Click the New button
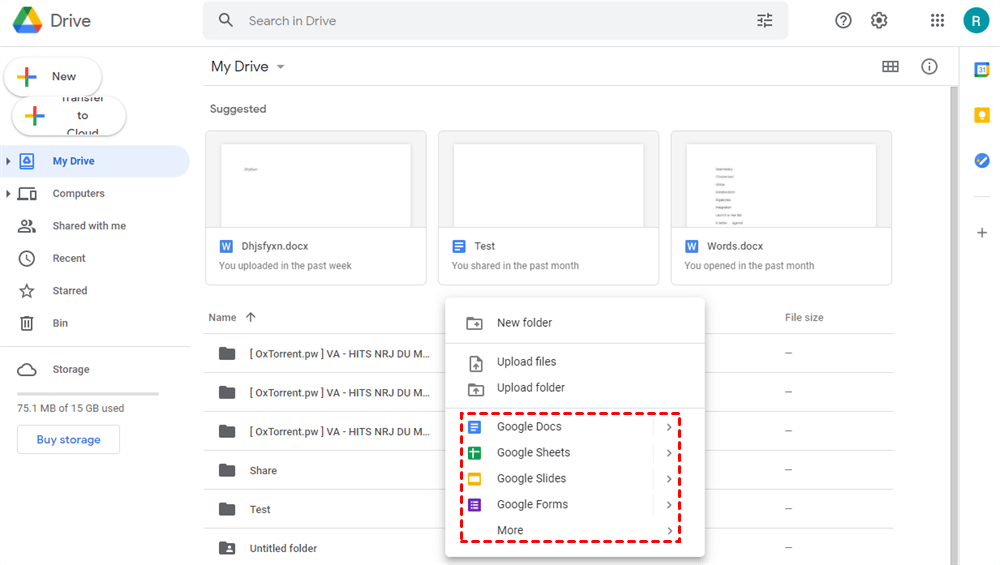1000x565 pixels. [53, 77]
